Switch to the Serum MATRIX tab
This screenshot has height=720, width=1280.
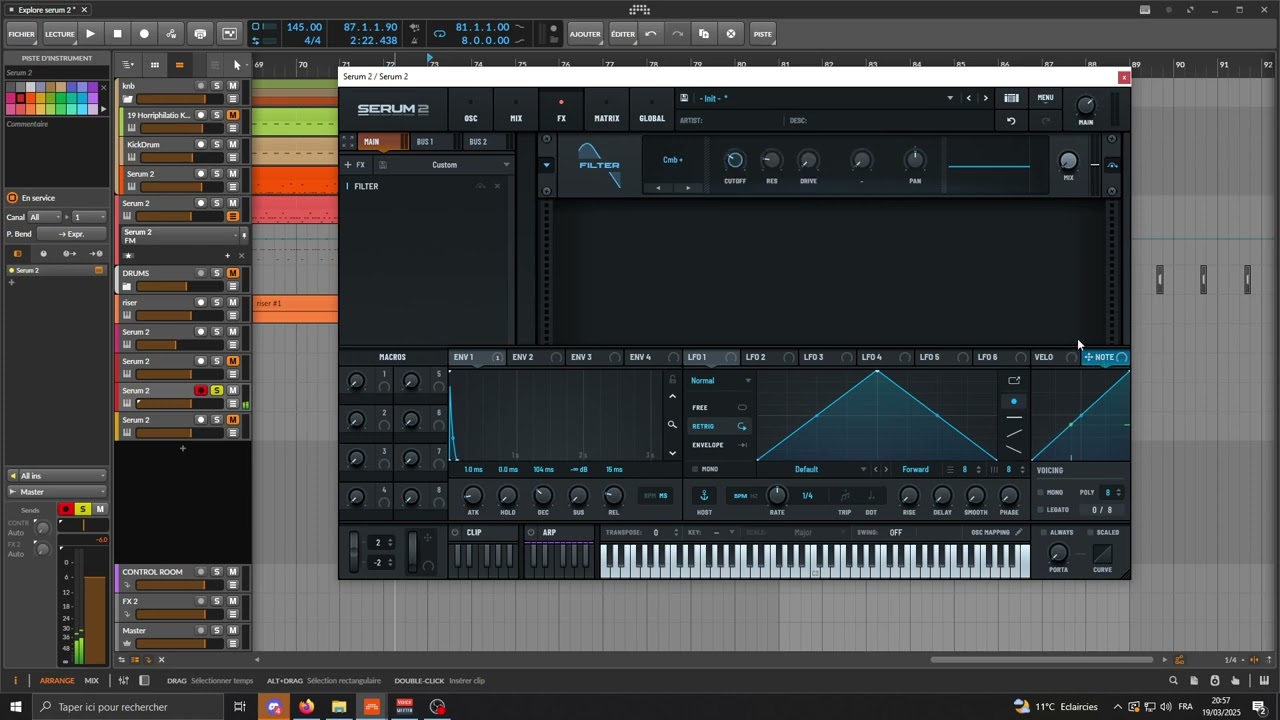607,109
